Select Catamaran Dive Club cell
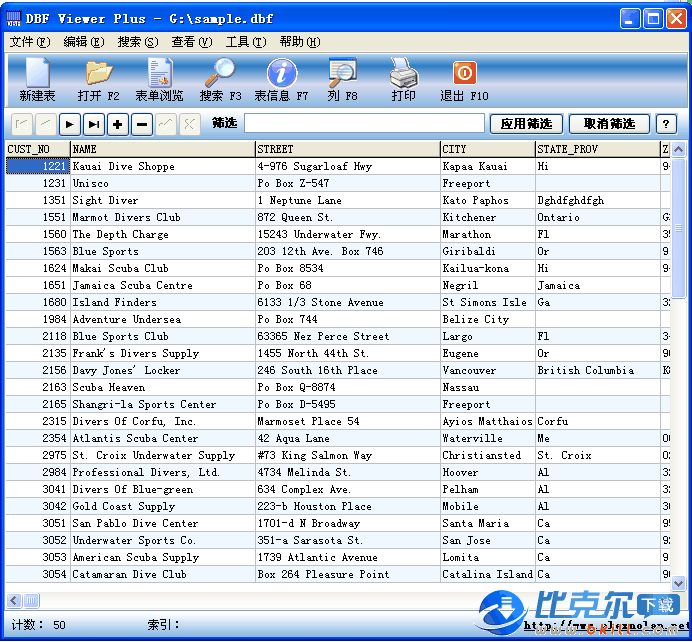This screenshot has width=692, height=642. click(163, 574)
